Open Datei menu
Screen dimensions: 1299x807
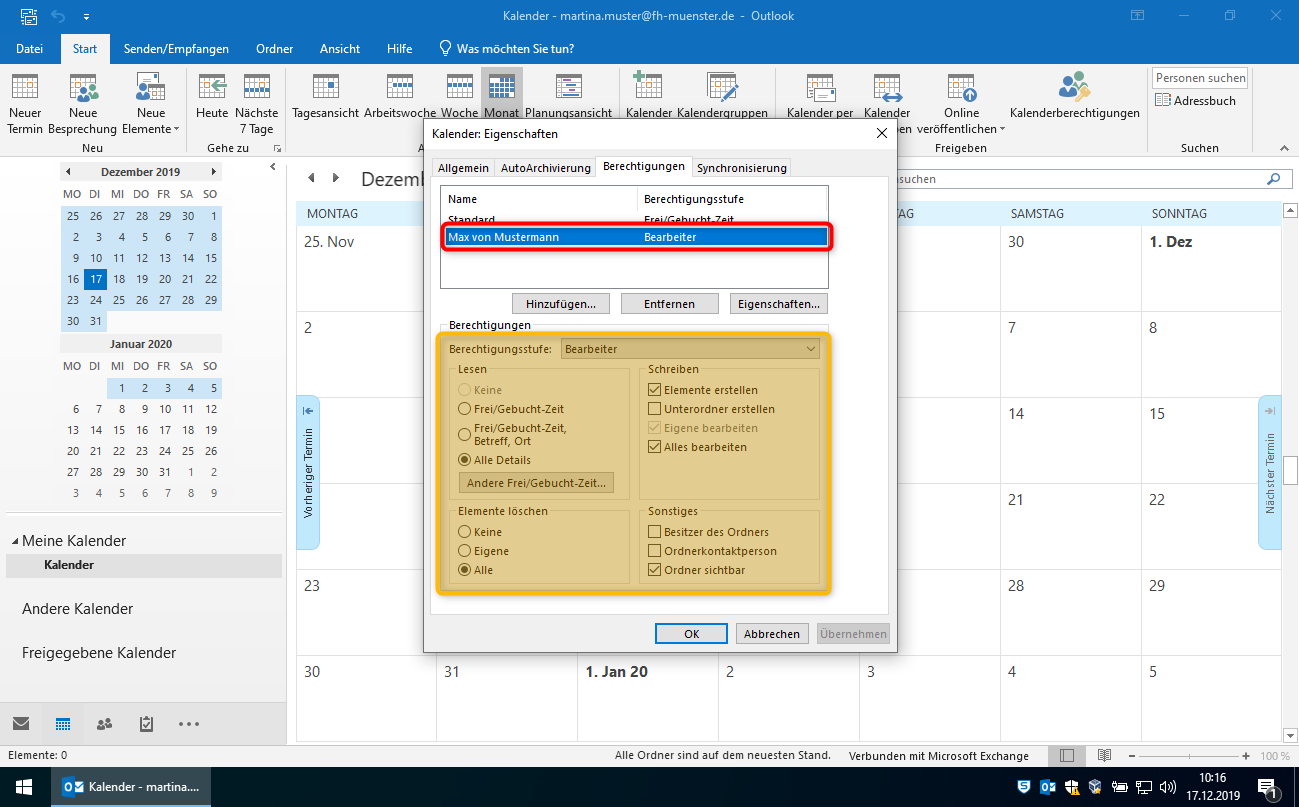30,48
